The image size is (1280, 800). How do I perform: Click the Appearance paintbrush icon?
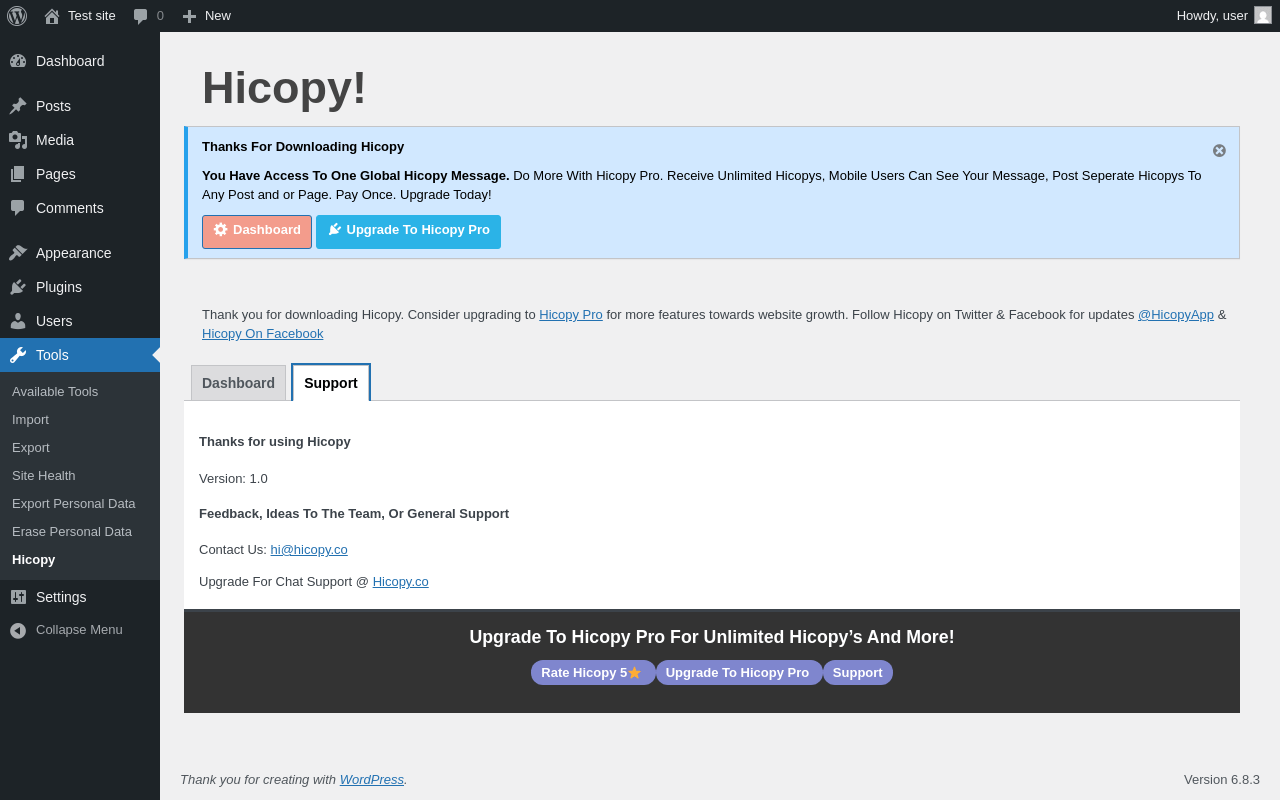(18, 253)
